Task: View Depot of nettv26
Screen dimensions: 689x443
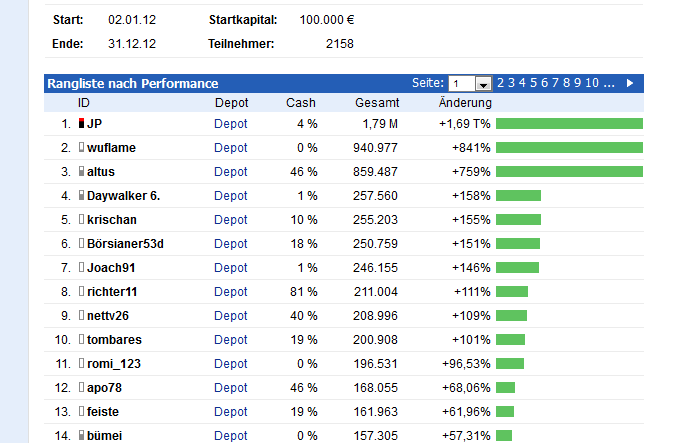Action: (x=231, y=316)
